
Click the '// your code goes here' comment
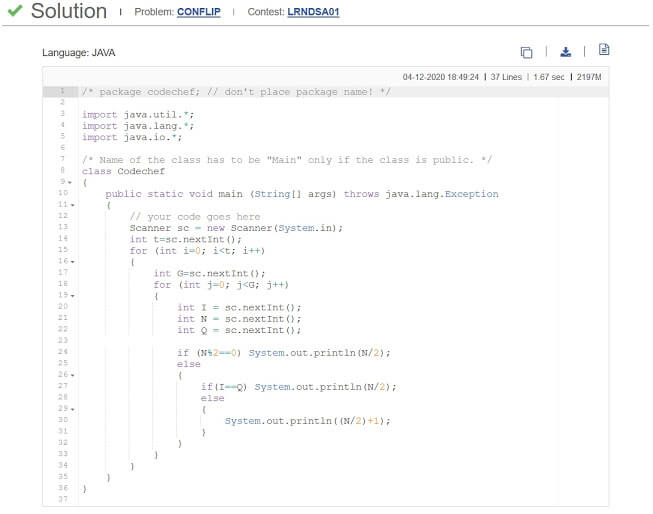[195, 217]
